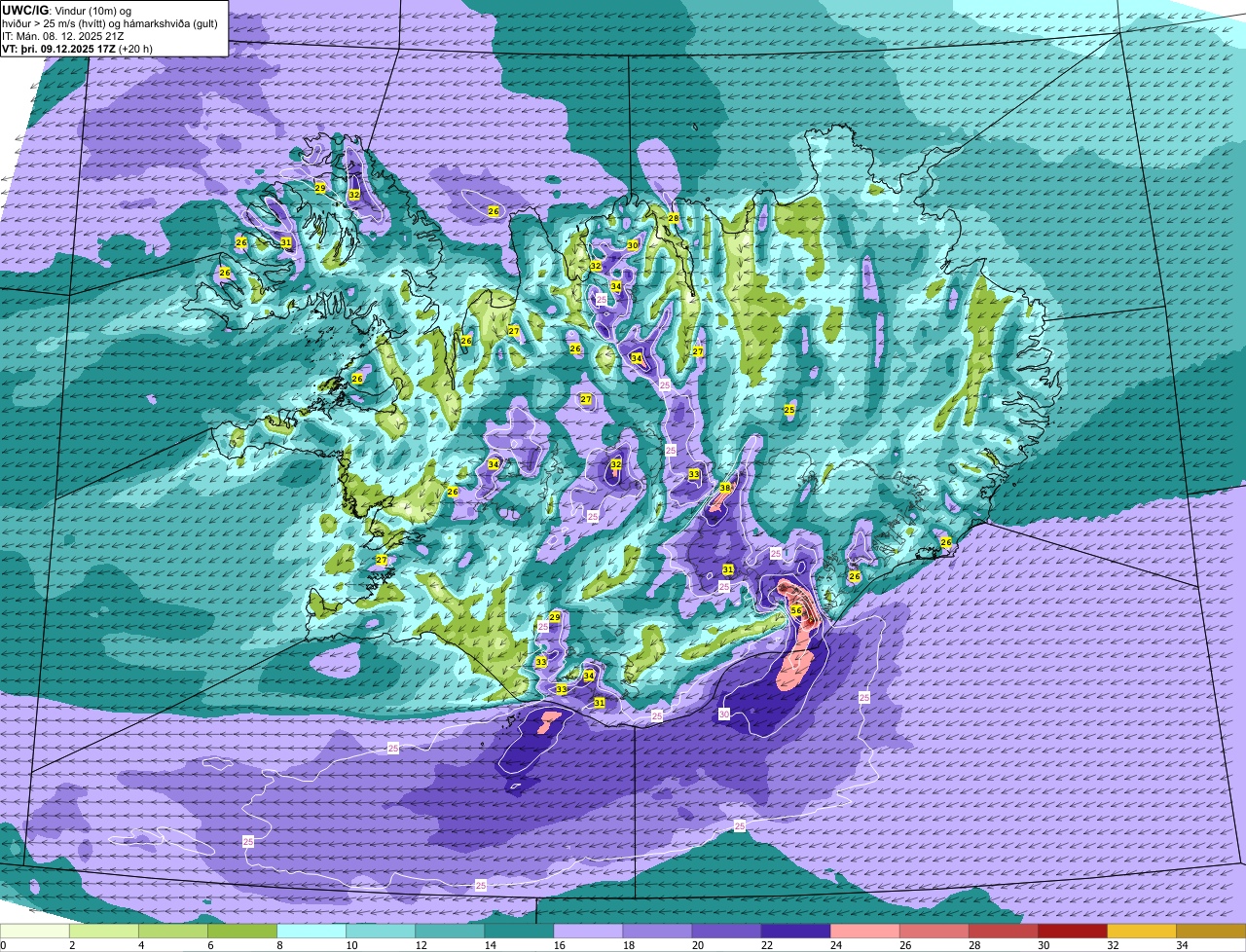Click the white '30' gust contour label

coord(724,714)
